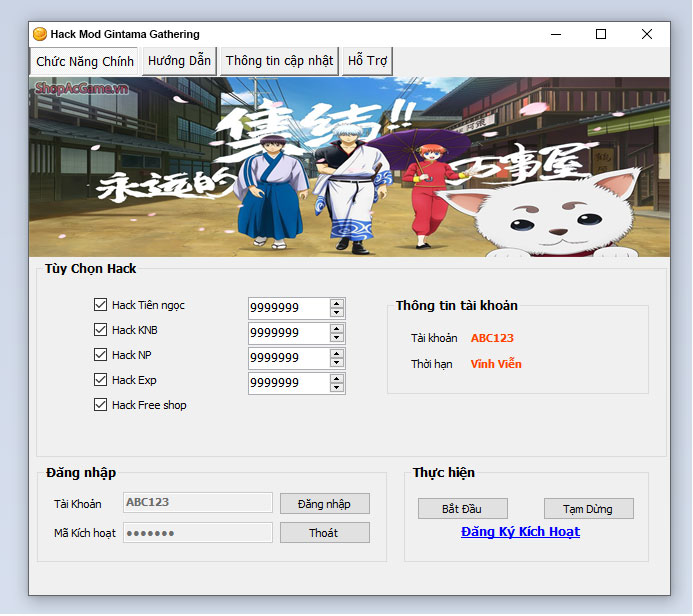Click the Thoát button
Image resolution: width=693 pixels, height=616 pixels.
[x=325, y=533]
